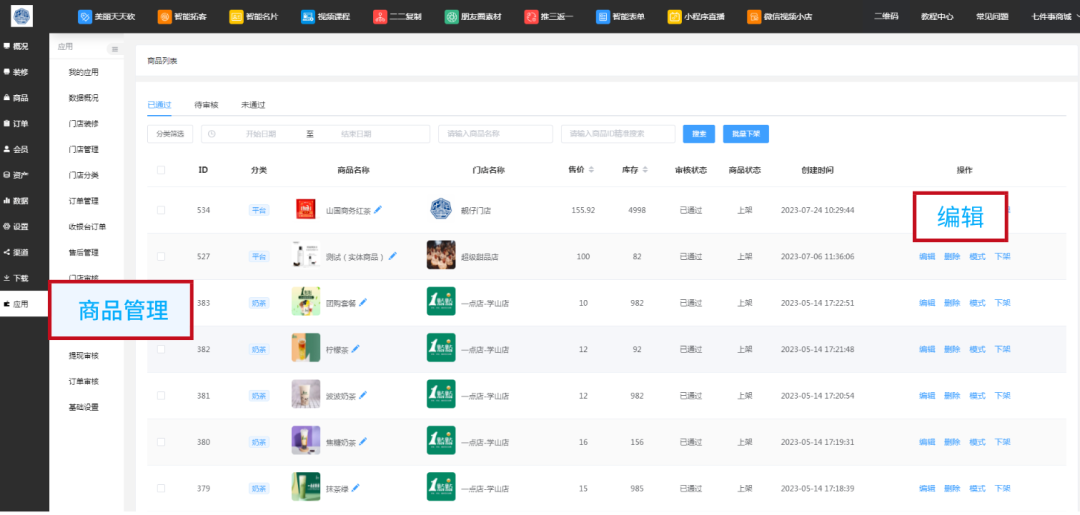The width and height of the screenshot is (1080, 515).
Task: Open the 智能拓客 orange icon
Action: (165, 17)
